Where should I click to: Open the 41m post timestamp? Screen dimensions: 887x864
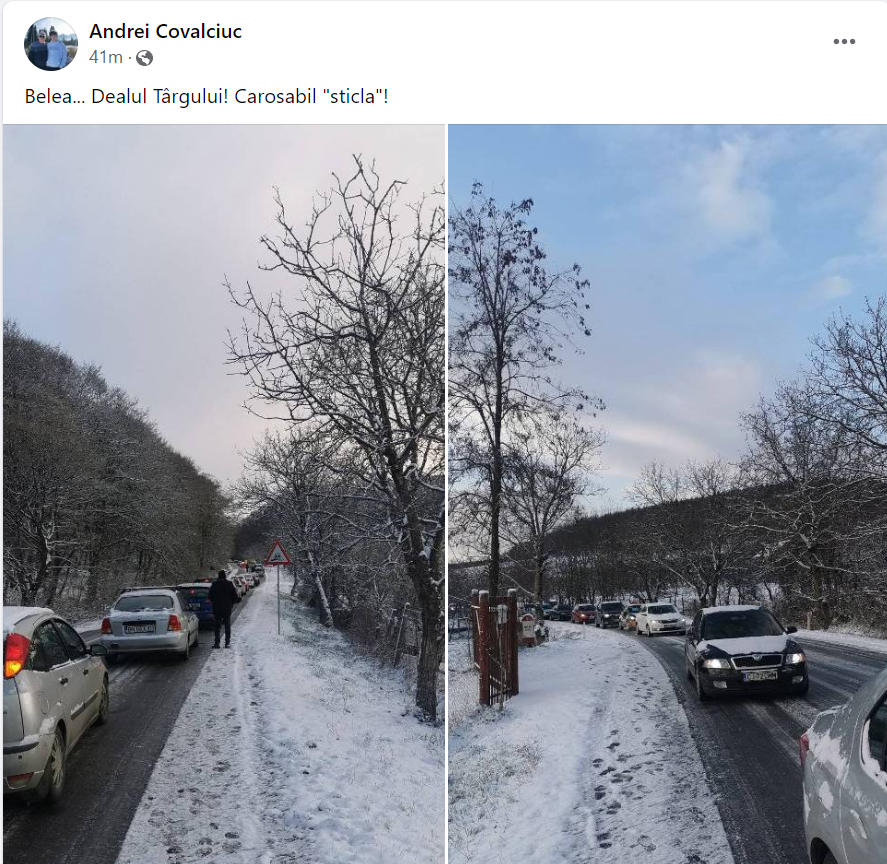pos(106,57)
